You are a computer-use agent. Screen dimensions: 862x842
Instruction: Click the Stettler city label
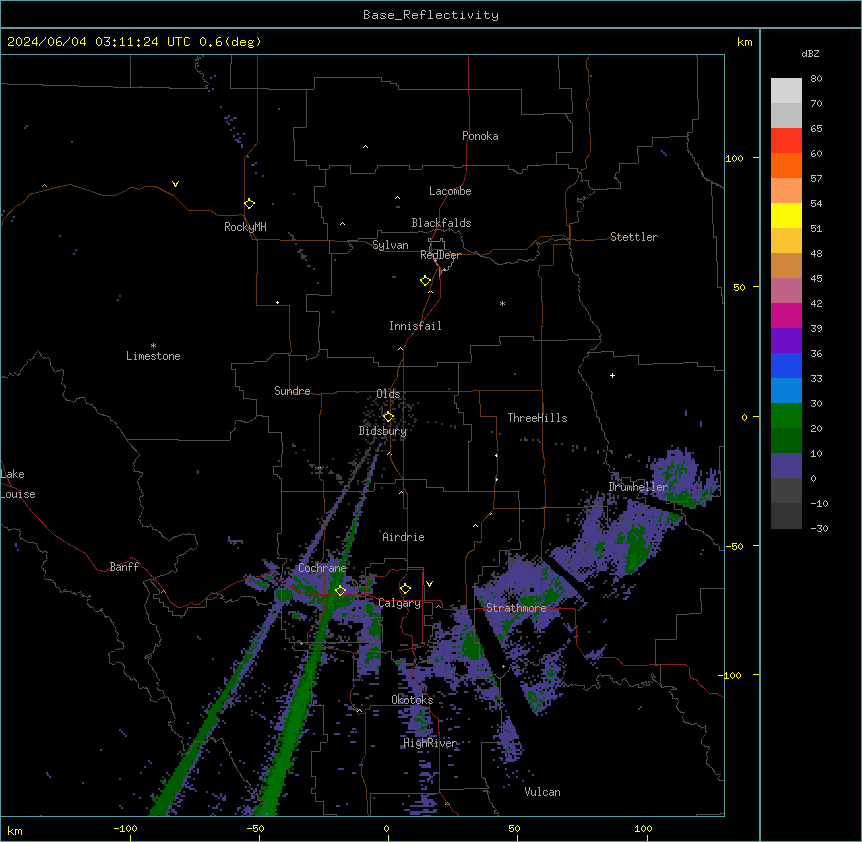(634, 237)
